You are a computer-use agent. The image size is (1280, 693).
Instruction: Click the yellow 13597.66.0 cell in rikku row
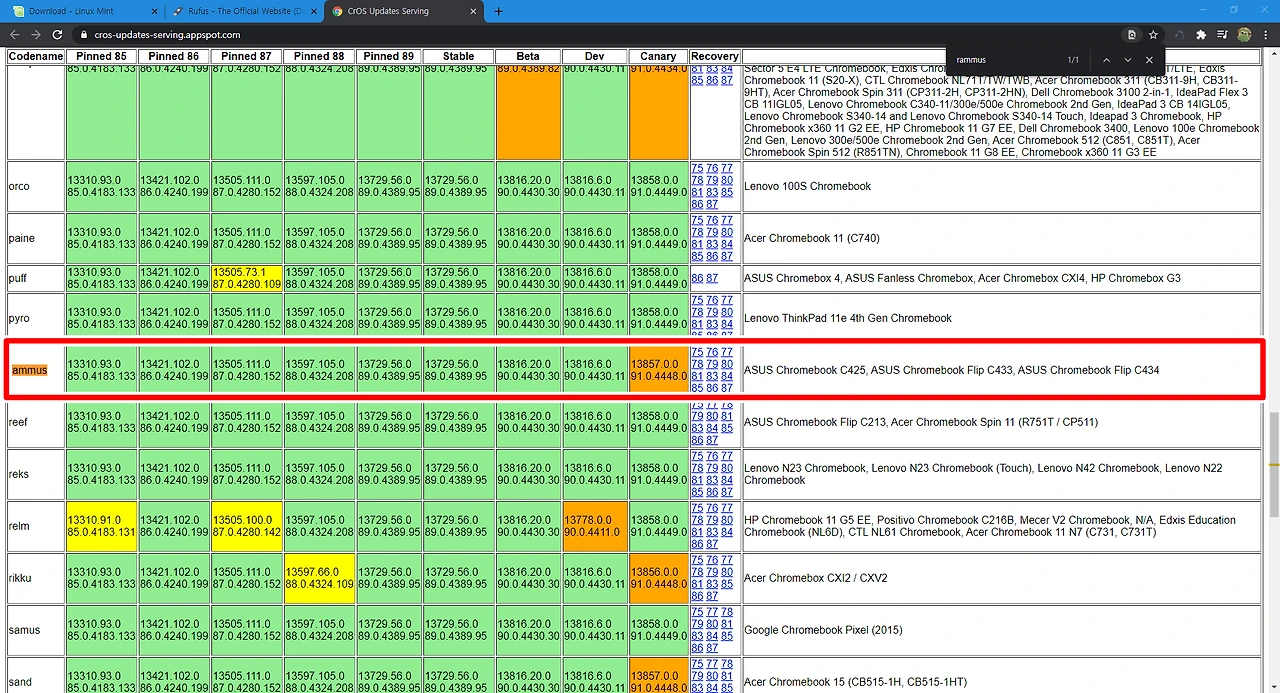[320, 578]
